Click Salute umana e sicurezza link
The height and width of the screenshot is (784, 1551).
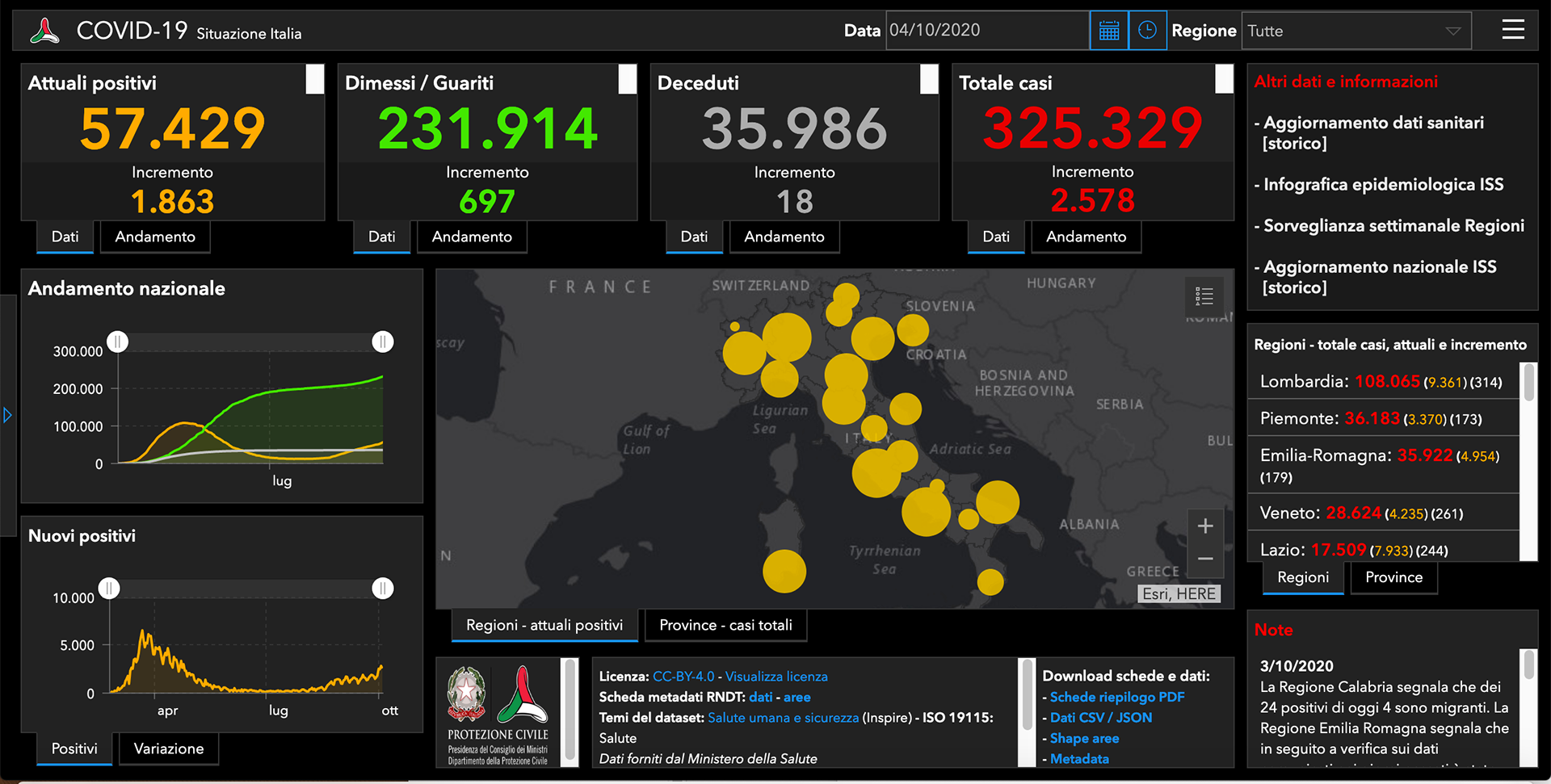(783, 718)
